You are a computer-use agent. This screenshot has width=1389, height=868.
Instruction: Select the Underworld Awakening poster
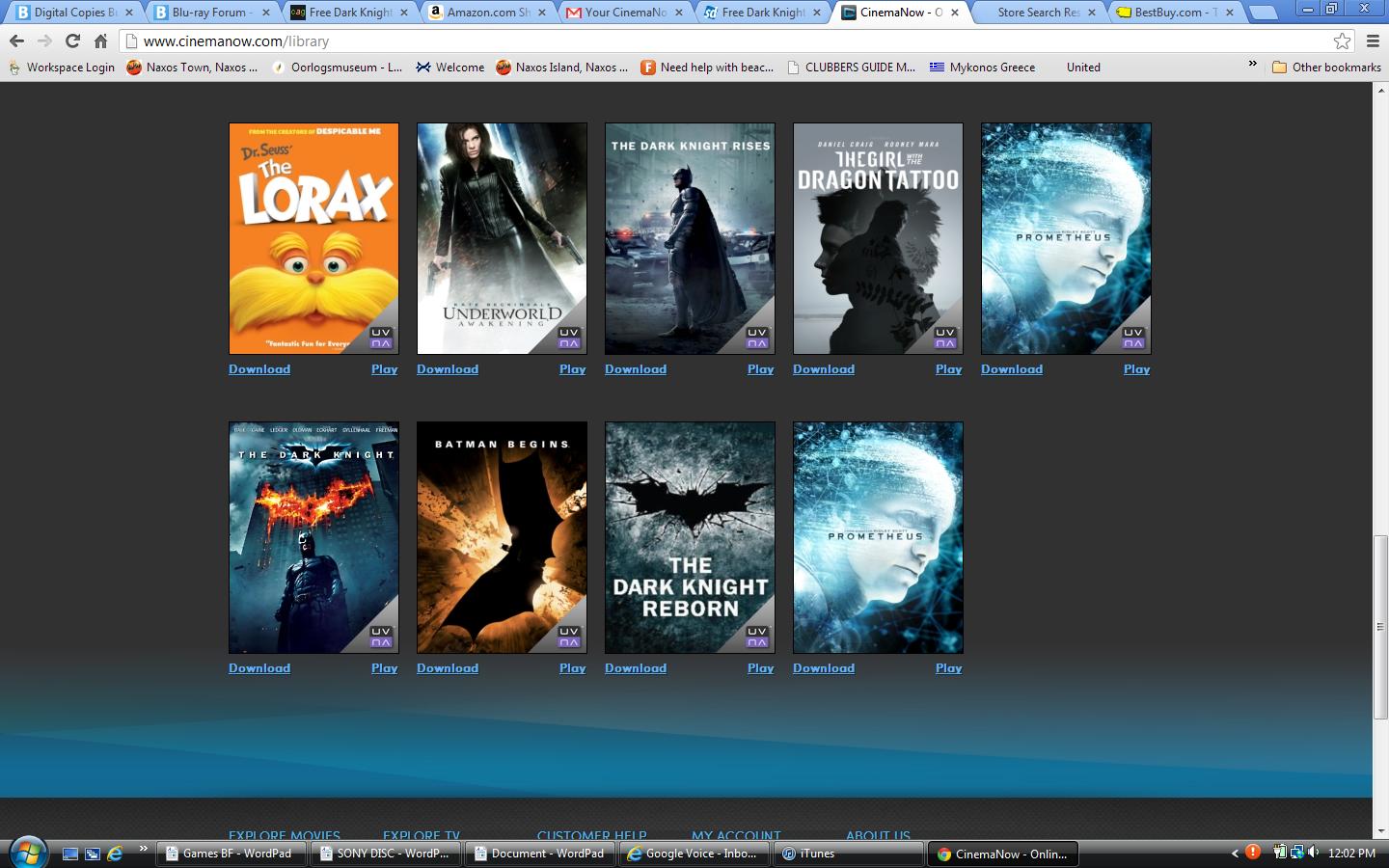click(x=502, y=238)
